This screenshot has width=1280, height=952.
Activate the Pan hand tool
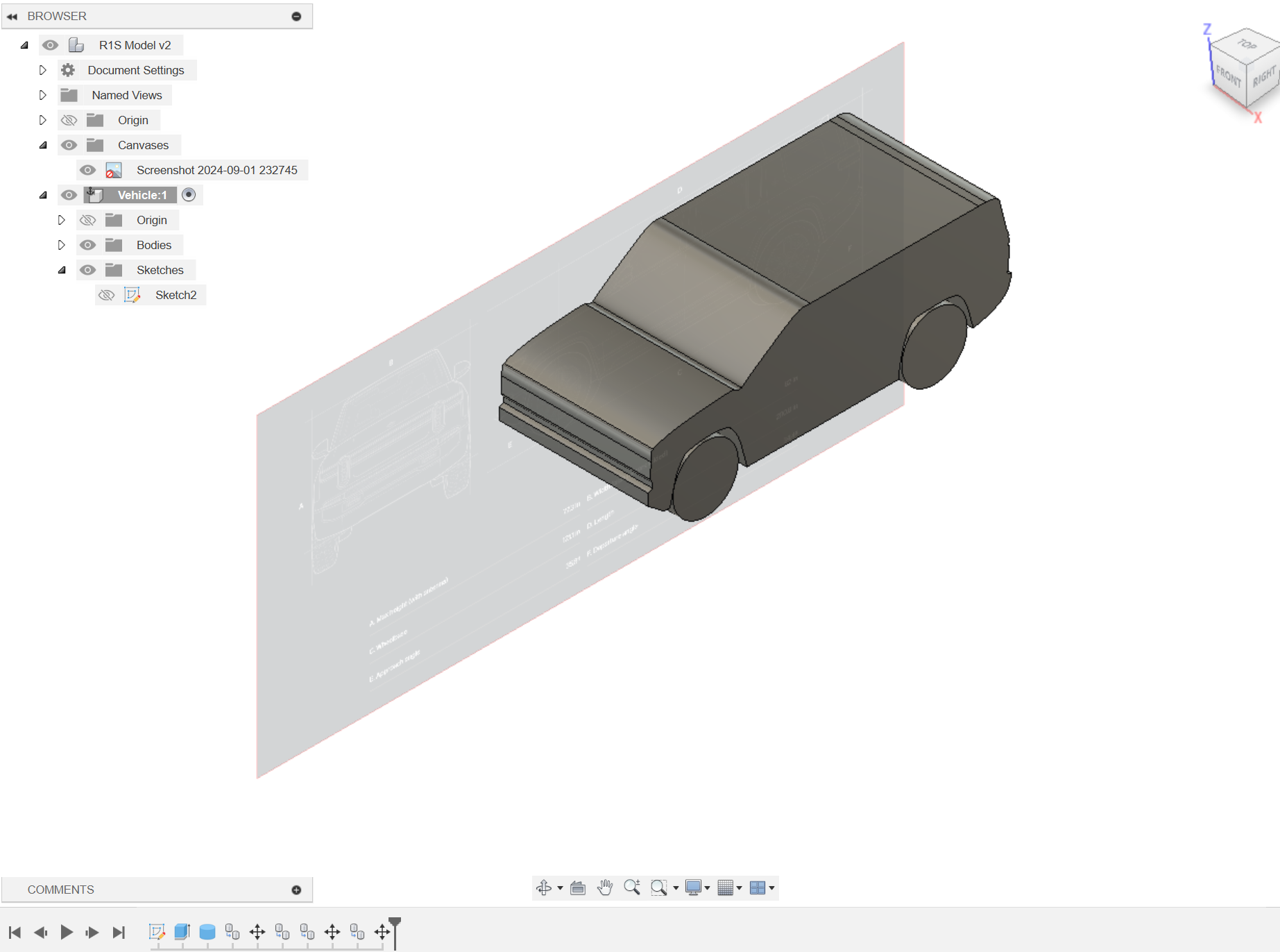click(605, 887)
